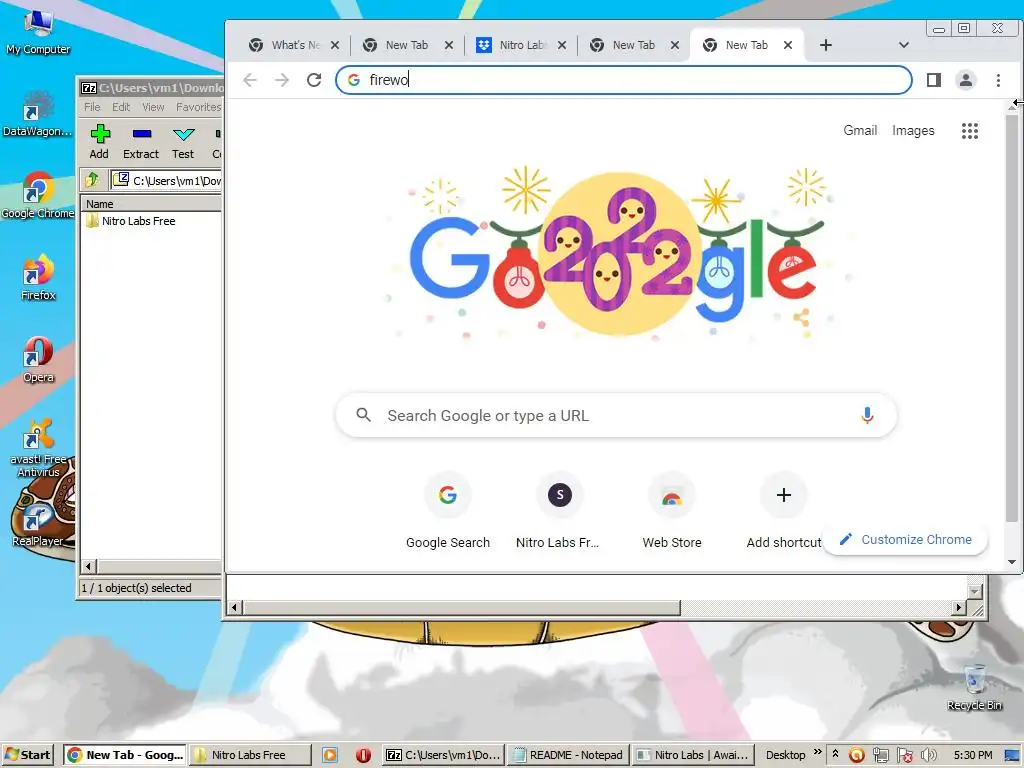Image resolution: width=1024 pixels, height=768 pixels.
Task: Close the Nitro Labs tab
Action: pos(562,45)
